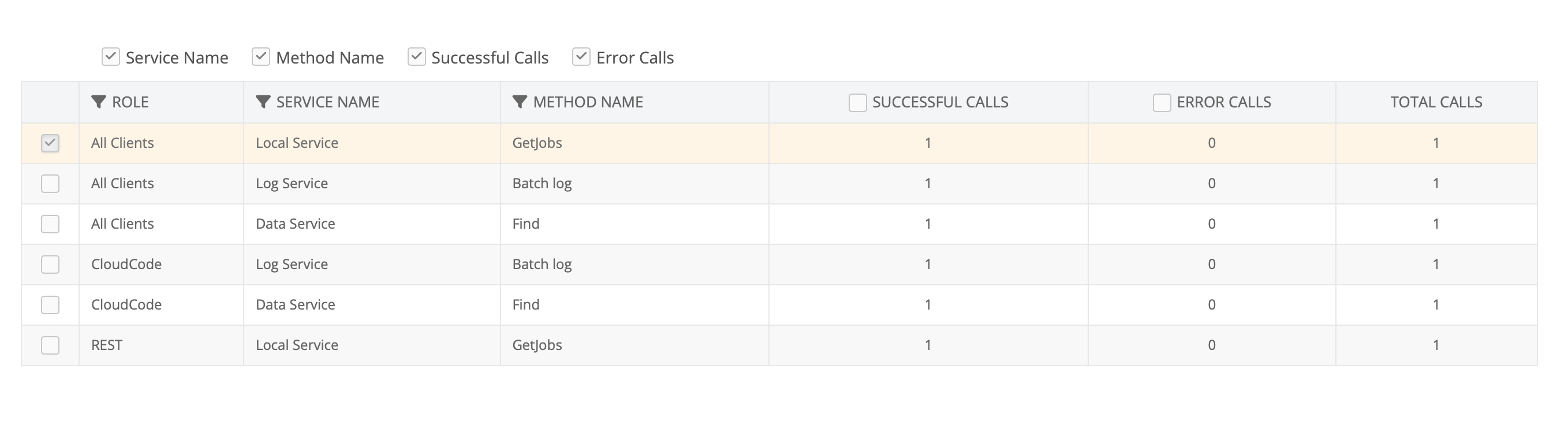Viewport: 1568px width, 432px height.
Task: Check the SUCCESSFUL CALLS header checkbox
Action: pyautogui.click(x=857, y=103)
